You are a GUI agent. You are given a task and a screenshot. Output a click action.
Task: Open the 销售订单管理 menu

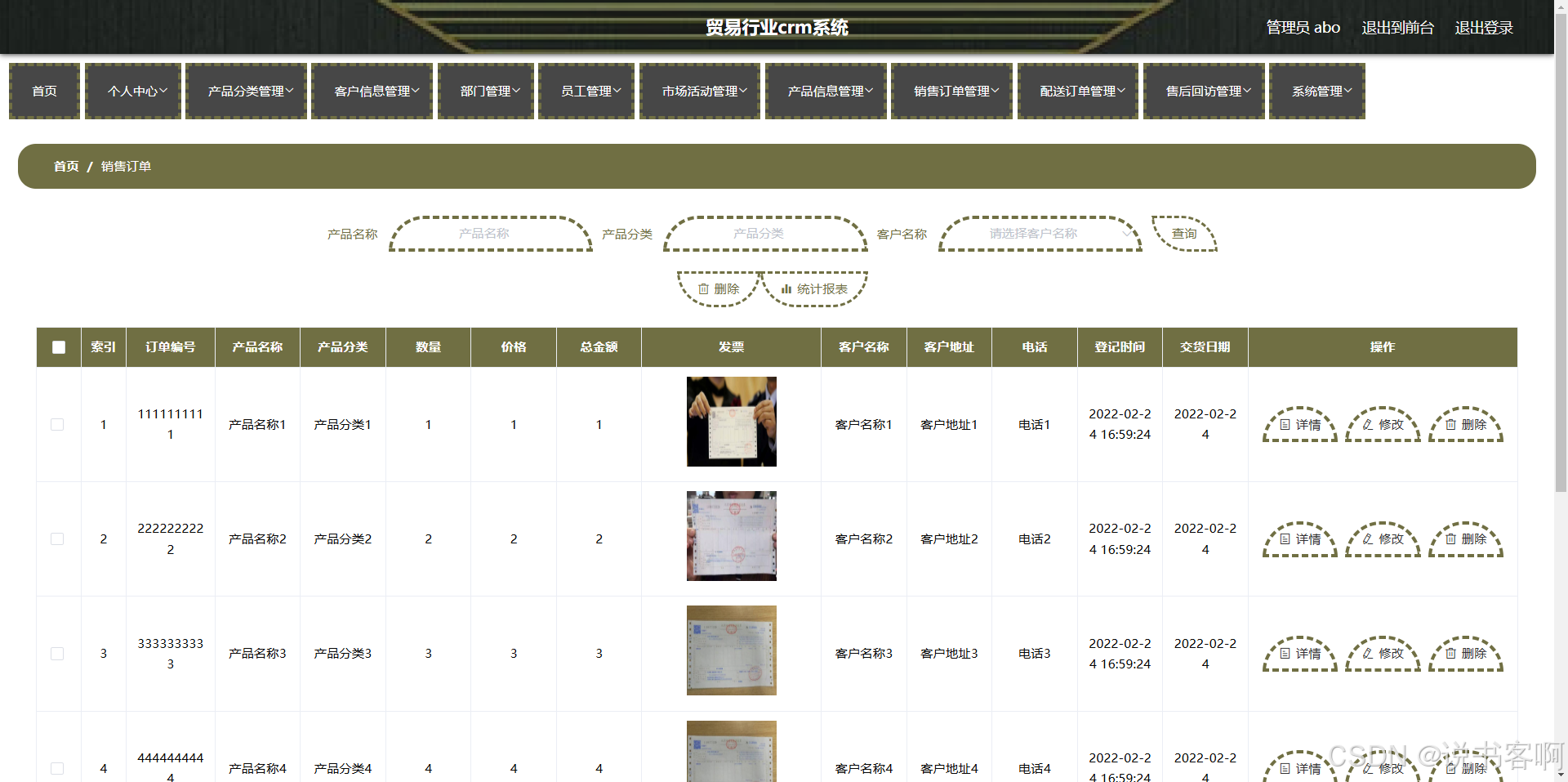tap(951, 92)
